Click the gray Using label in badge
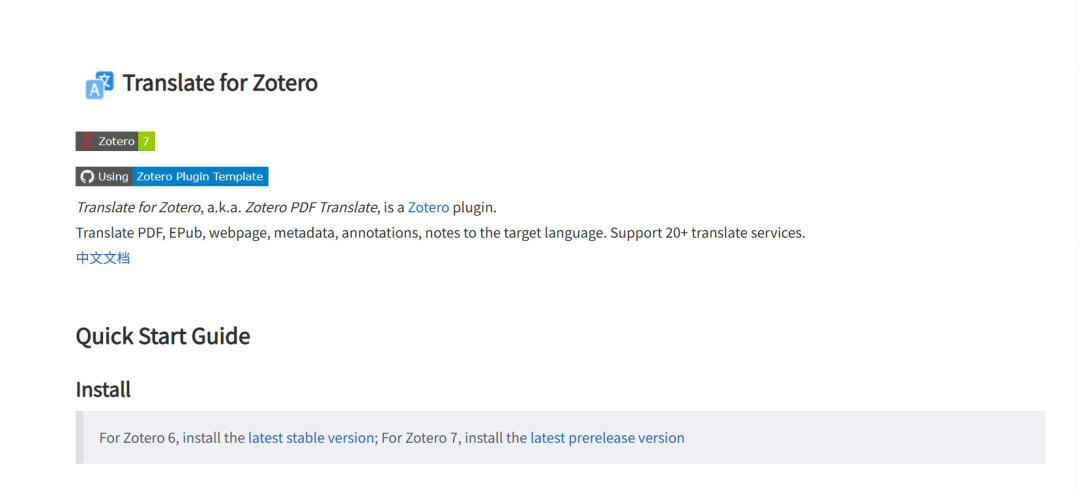Image resolution: width=1080 pixels, height=491 pixels. coord(113,176)
